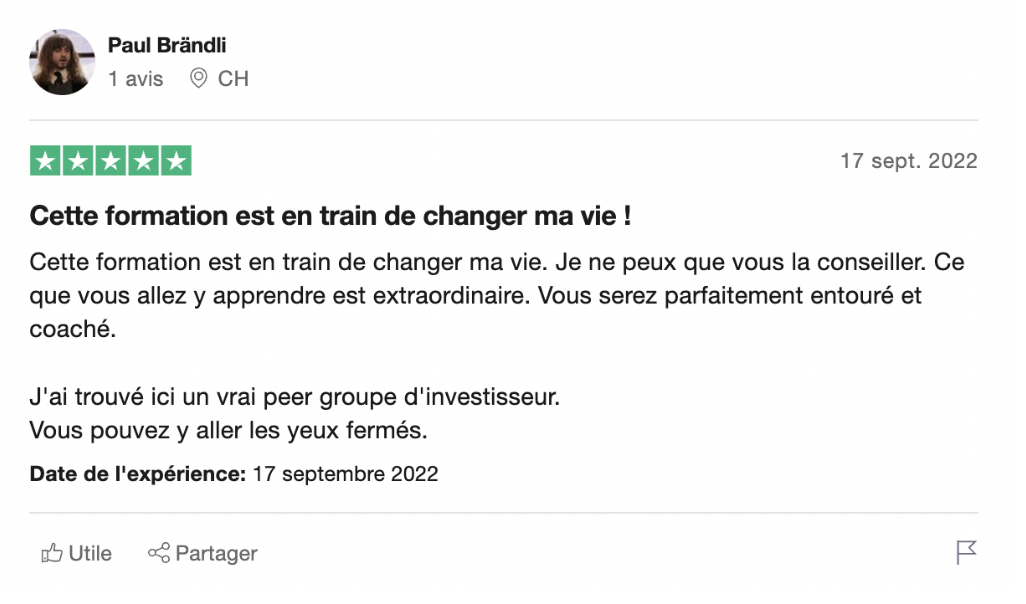Click the second green rating star
1026x604 pixels.
78,161
